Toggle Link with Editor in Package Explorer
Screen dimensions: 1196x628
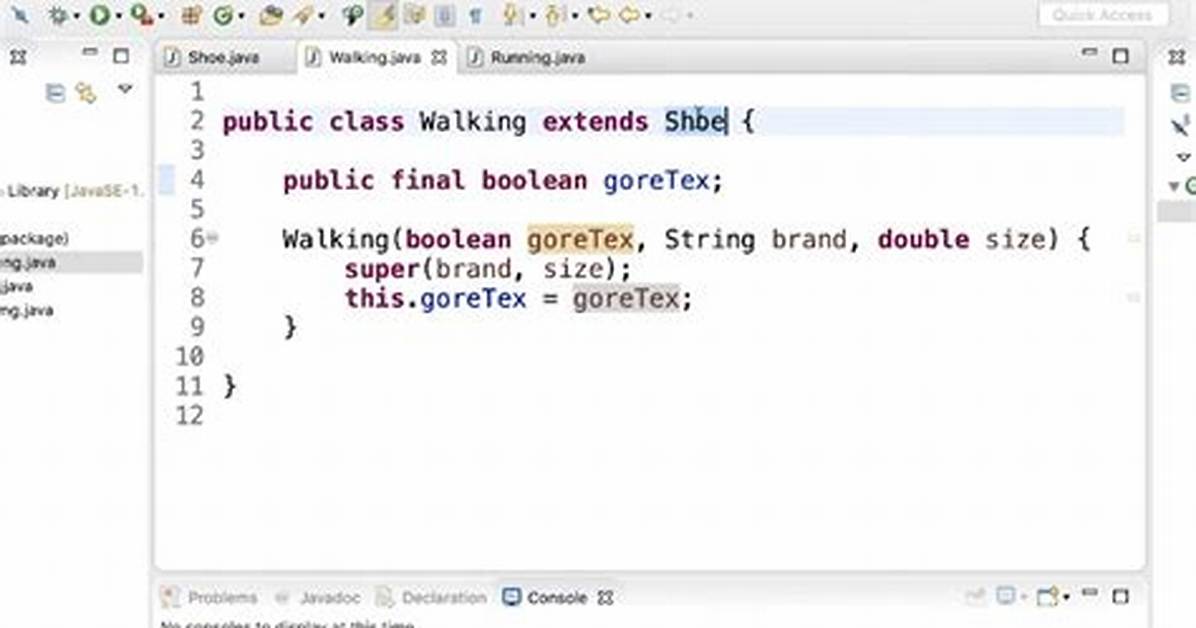pyautogui.click(x=86, y=93)
